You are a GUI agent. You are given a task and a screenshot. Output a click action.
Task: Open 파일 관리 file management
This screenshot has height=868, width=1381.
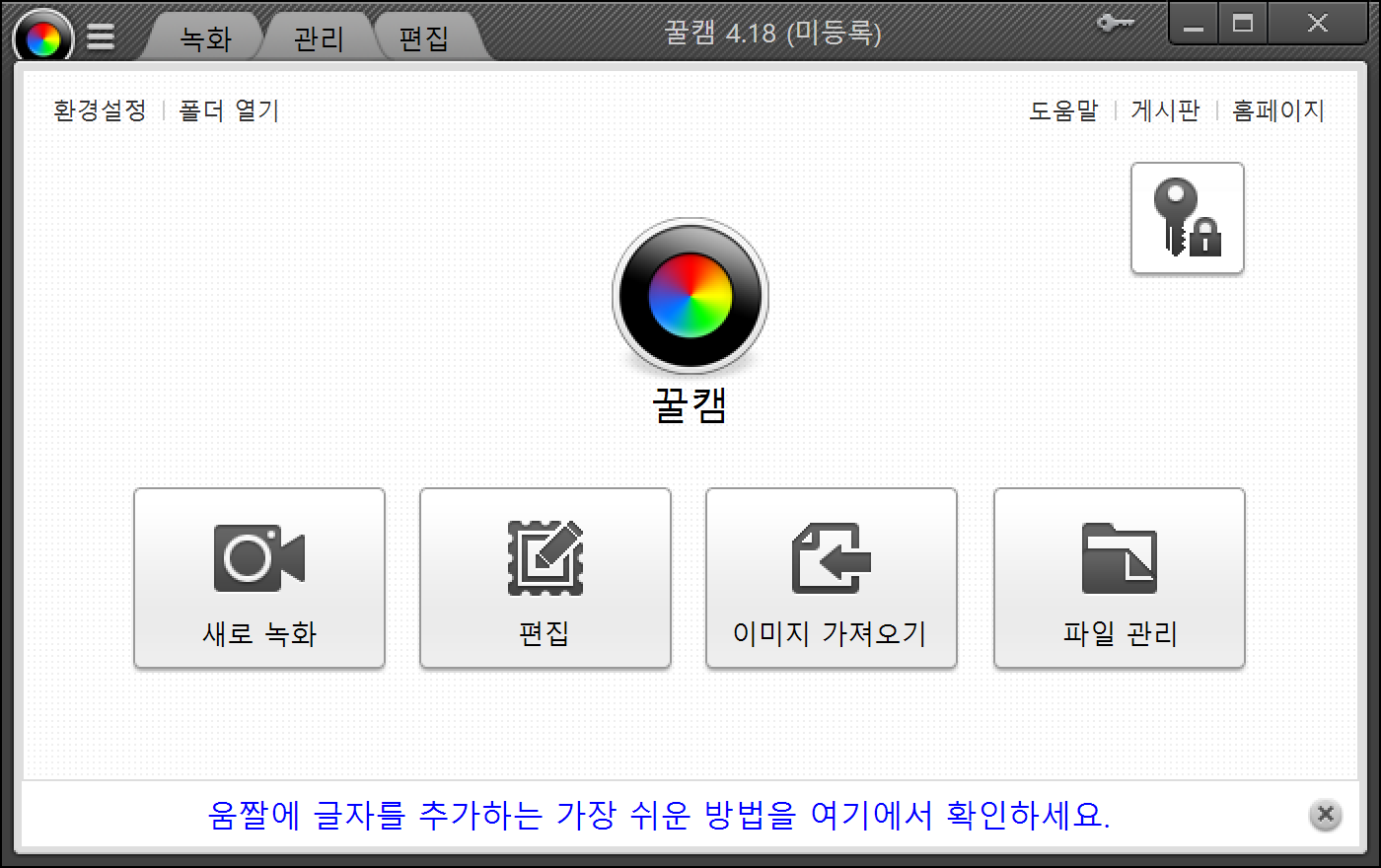pos(1120,578)
